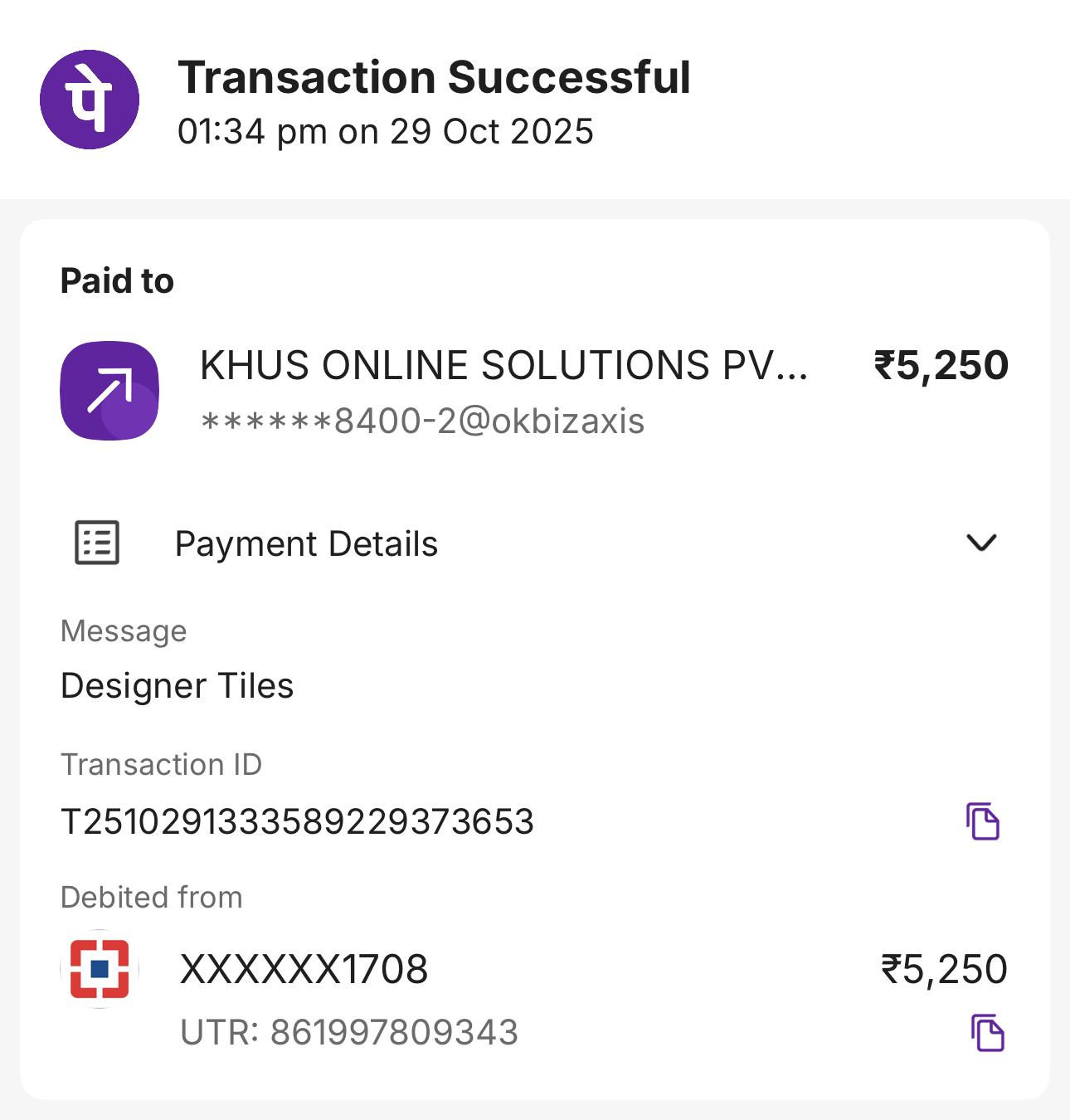
Task: Tap the XXXXXX1708 account number
Action: tap(304, 969)
